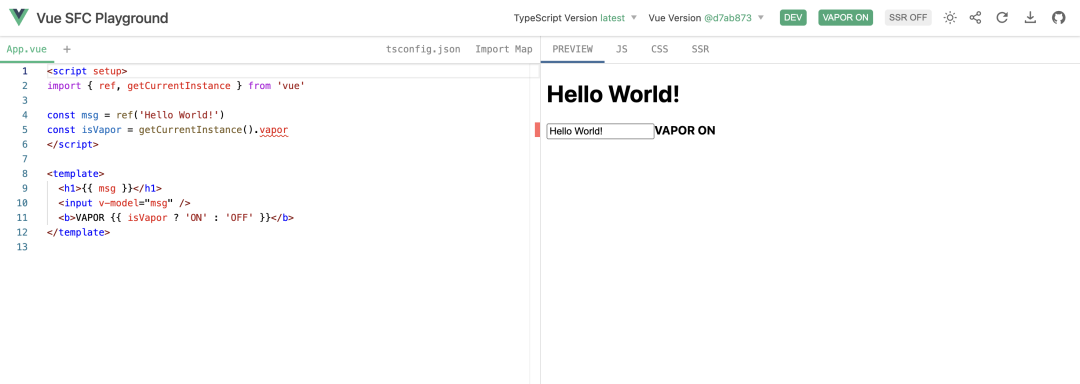
Task: Open the TypeScript Version latest dropdown
Action: click(x=575, y=18)
